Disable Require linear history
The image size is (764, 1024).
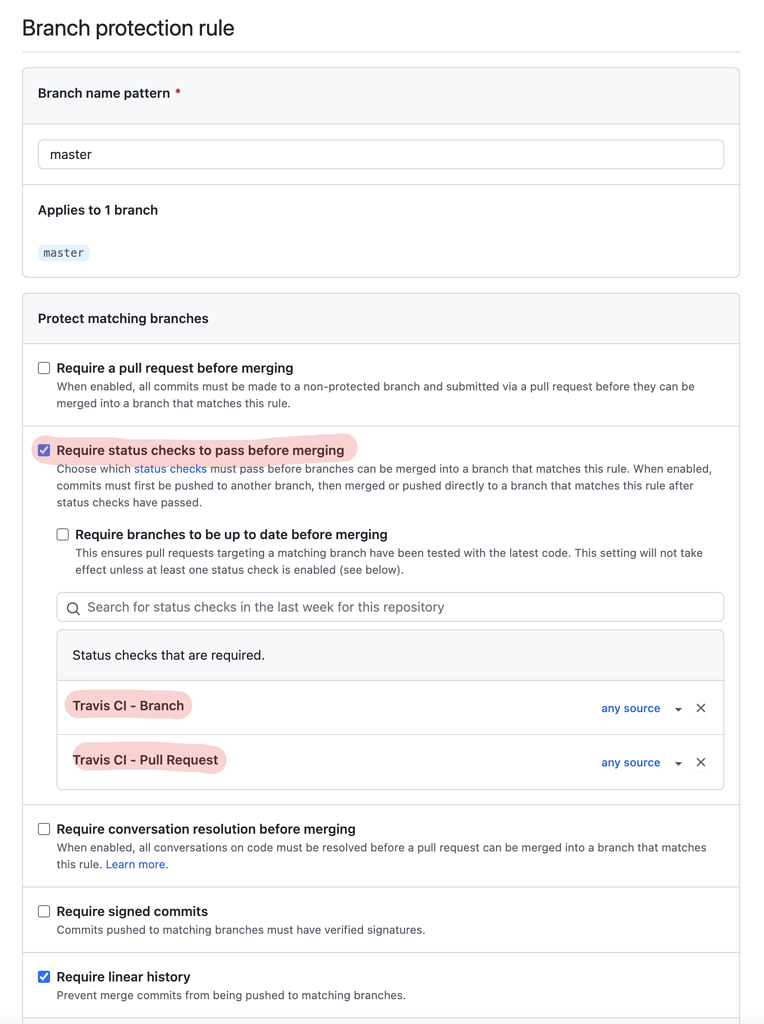(44, 977)
